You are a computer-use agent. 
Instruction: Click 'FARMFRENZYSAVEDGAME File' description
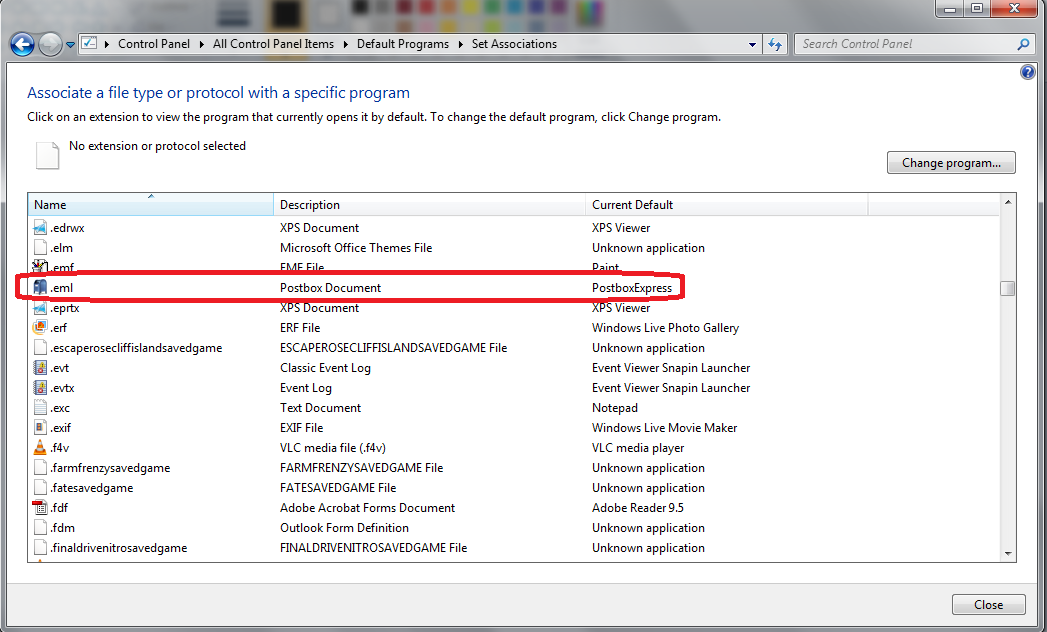[361, 468]
